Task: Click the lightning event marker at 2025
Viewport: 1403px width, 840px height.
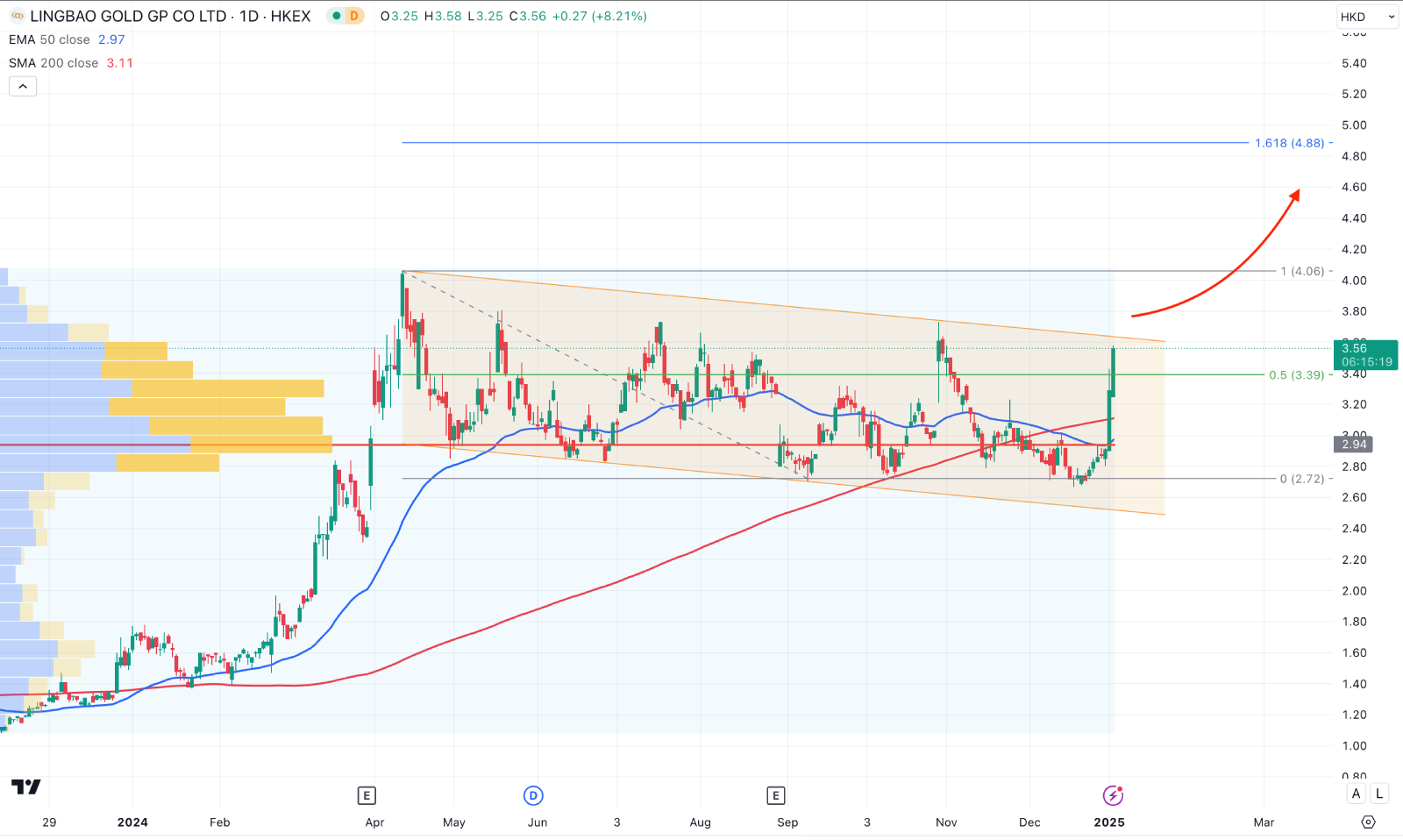Action: click(1113, 795)
